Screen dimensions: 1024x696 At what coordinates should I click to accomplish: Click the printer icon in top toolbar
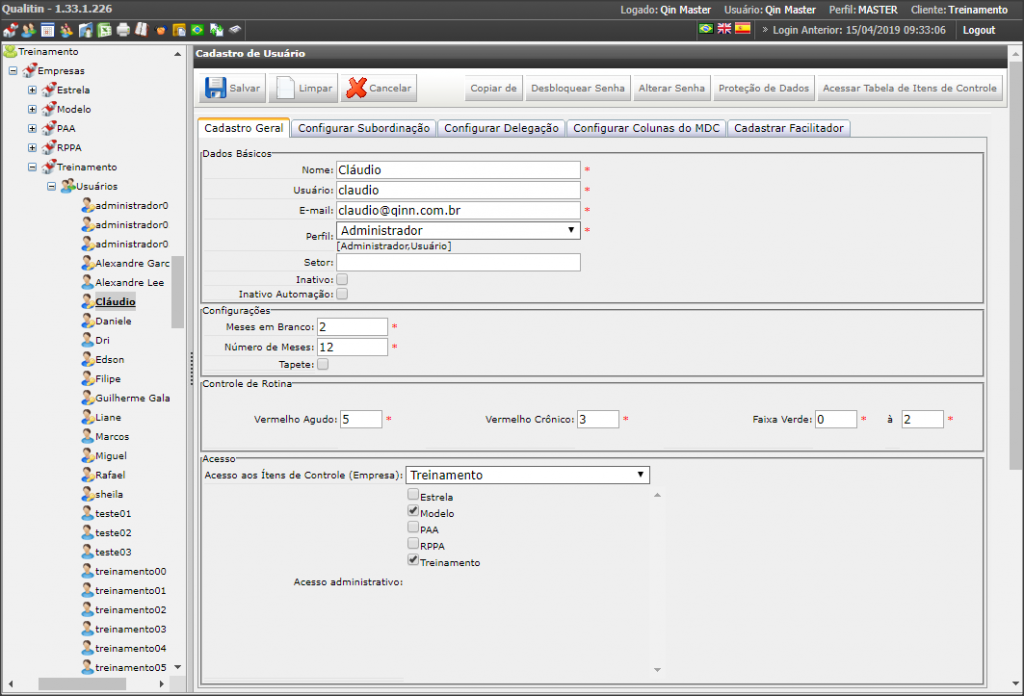(123, 30)
